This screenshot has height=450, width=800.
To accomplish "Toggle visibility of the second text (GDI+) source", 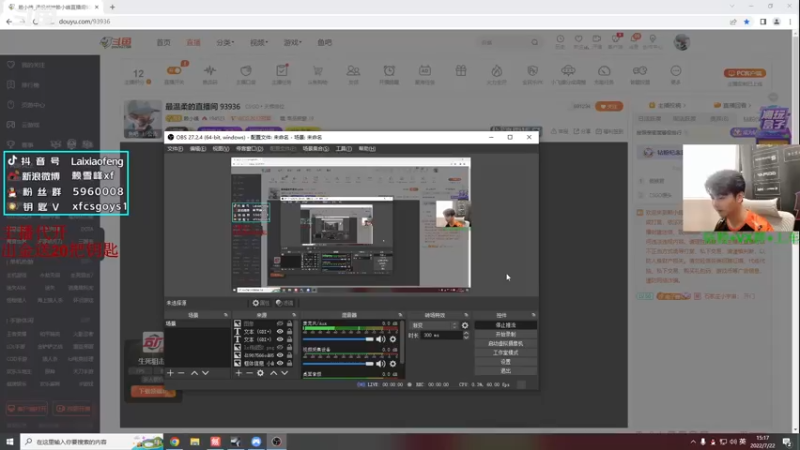I will (x=280, y=339).
